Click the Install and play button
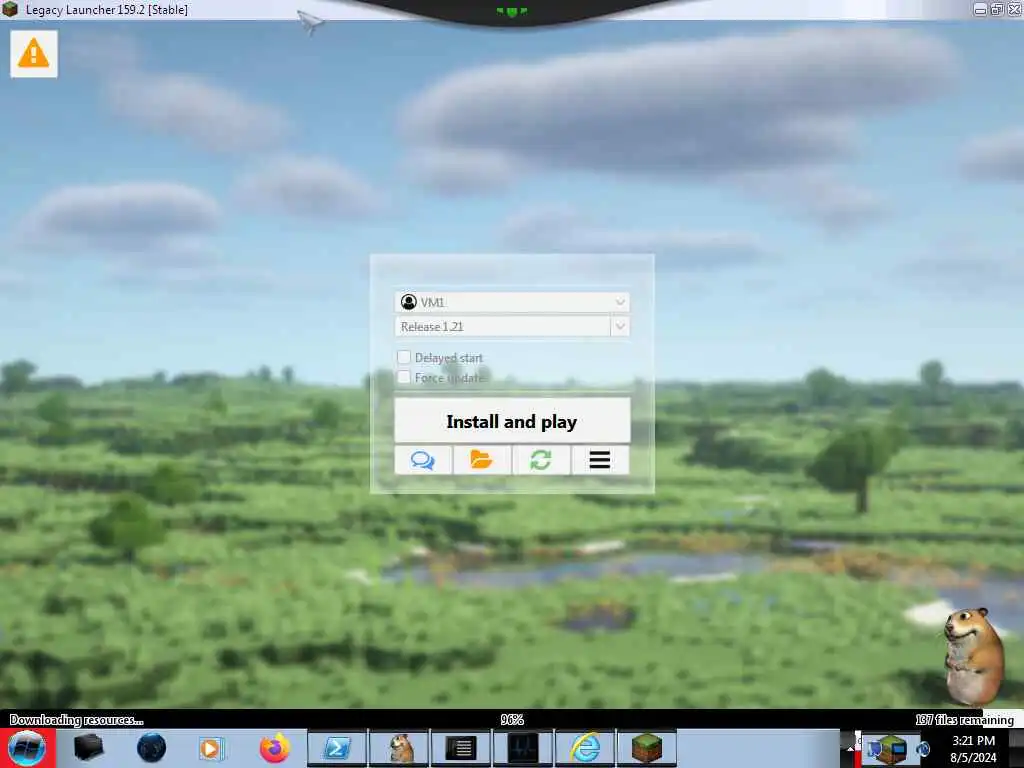This screenshot has width=1024, height=768. (512, 421)
